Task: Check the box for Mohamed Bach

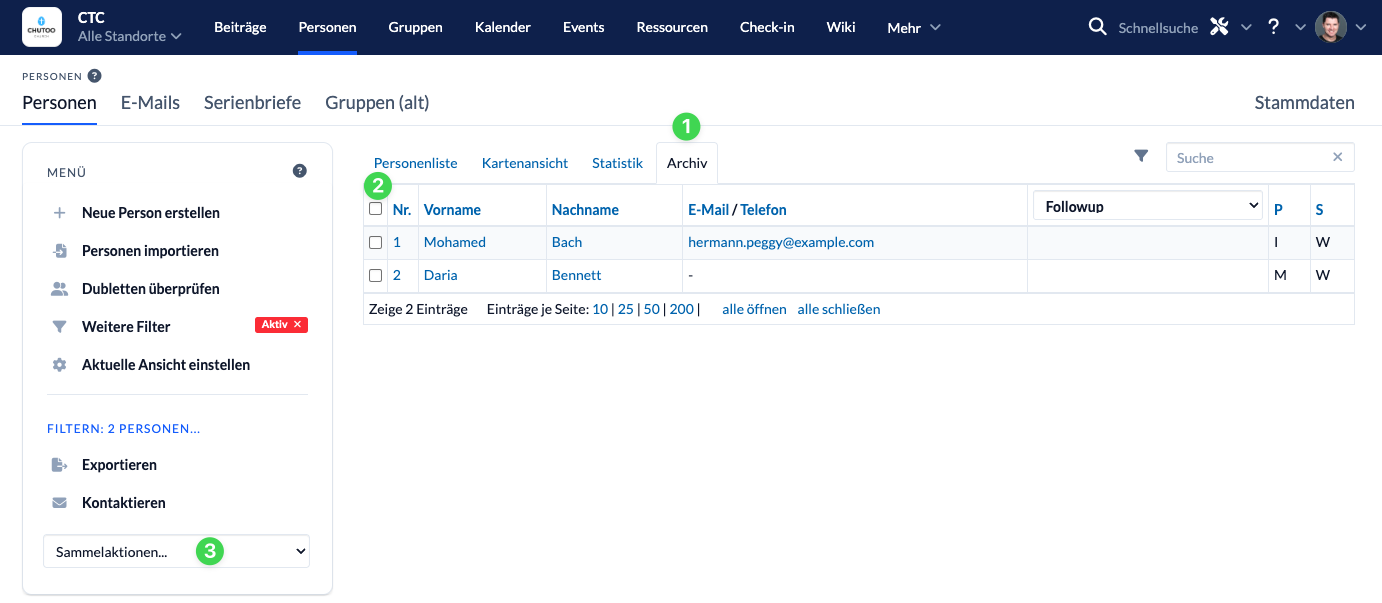Action: click(x=375, y=242)
